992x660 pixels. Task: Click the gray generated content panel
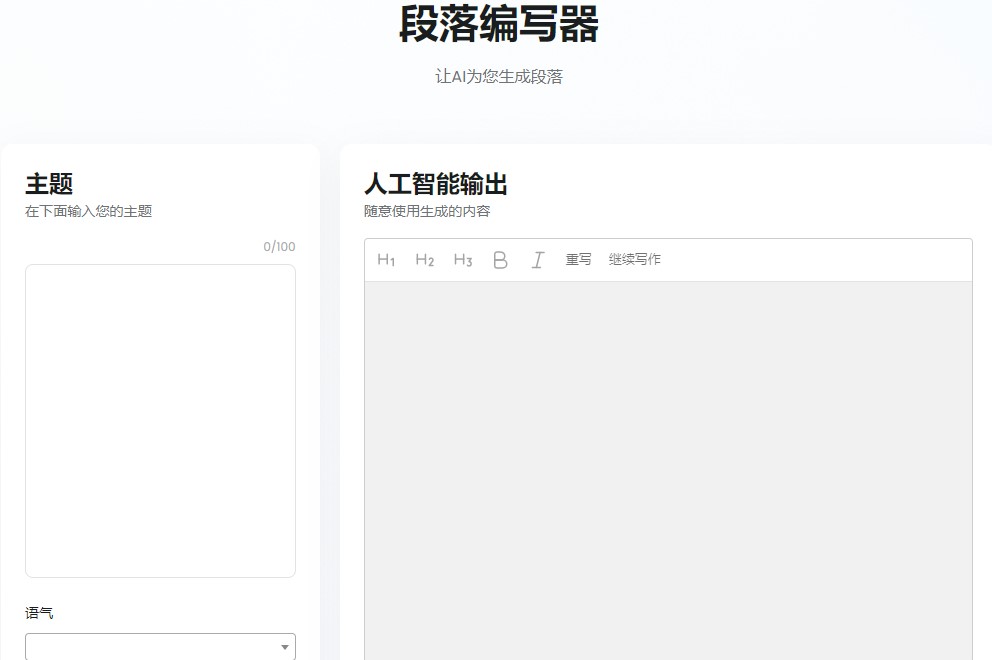point(667,460)
